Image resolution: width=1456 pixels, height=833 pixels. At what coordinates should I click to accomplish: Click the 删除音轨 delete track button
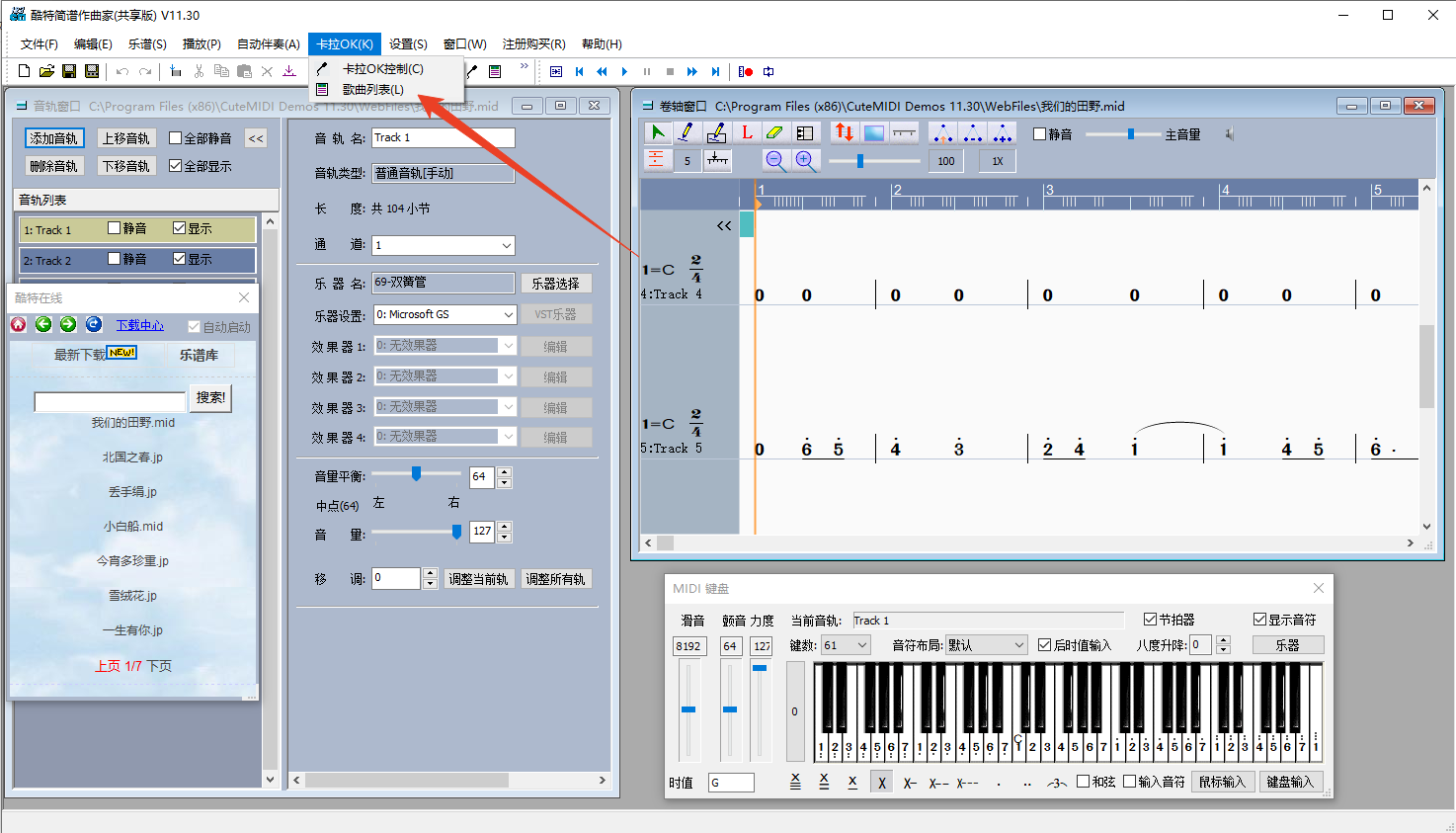pyautogui.click(x=54, y=166)
